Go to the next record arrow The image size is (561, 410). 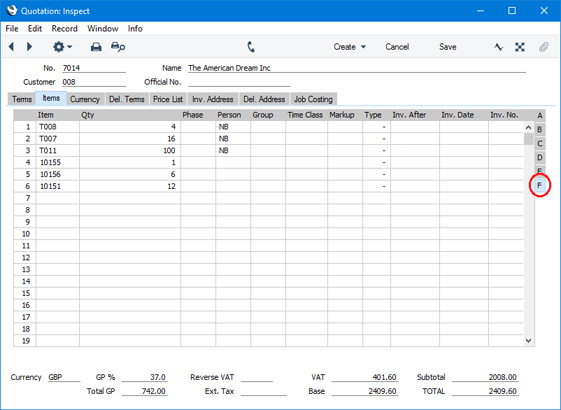(x=29, y=47)
